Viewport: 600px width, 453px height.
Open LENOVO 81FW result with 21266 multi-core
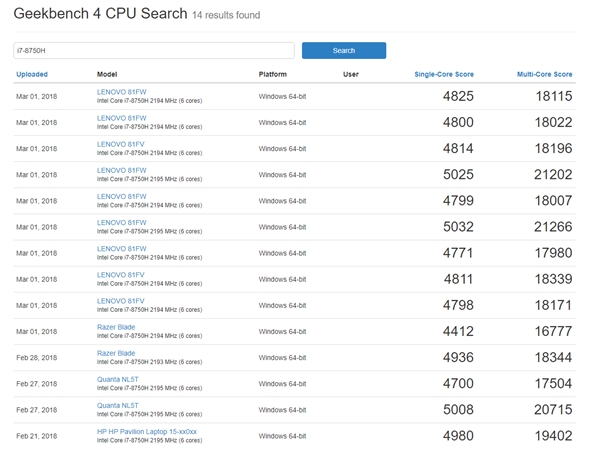click(x=122, y=222)
